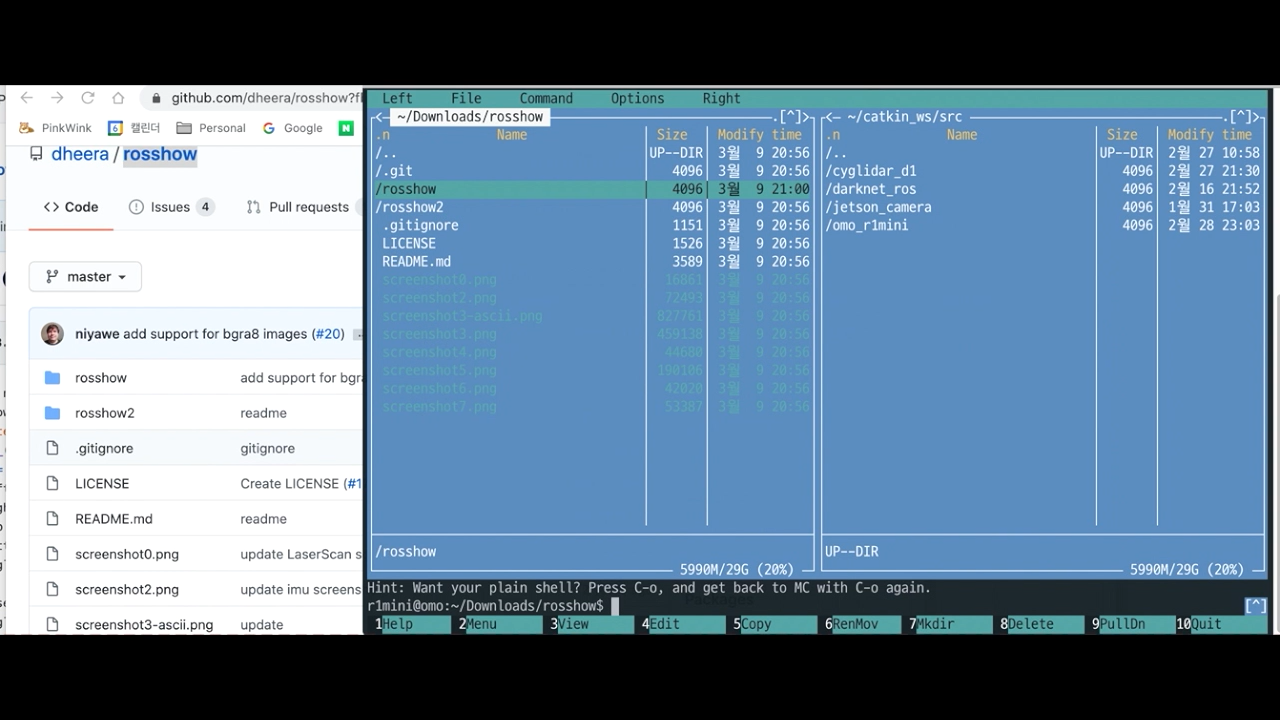
Task: Open the PinkWink bookmark
Action: pos(56,128)
